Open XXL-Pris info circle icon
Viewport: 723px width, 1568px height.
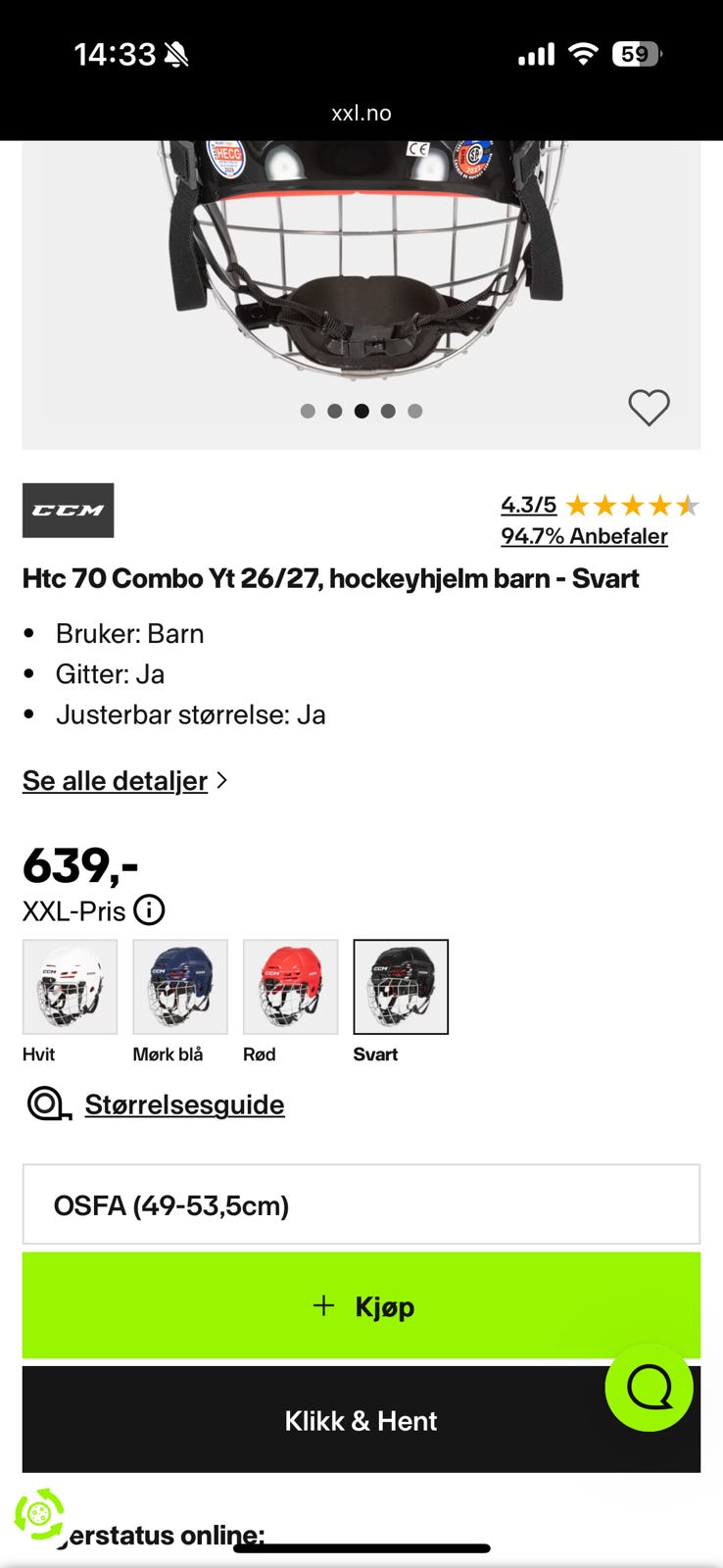pos(149,910)
